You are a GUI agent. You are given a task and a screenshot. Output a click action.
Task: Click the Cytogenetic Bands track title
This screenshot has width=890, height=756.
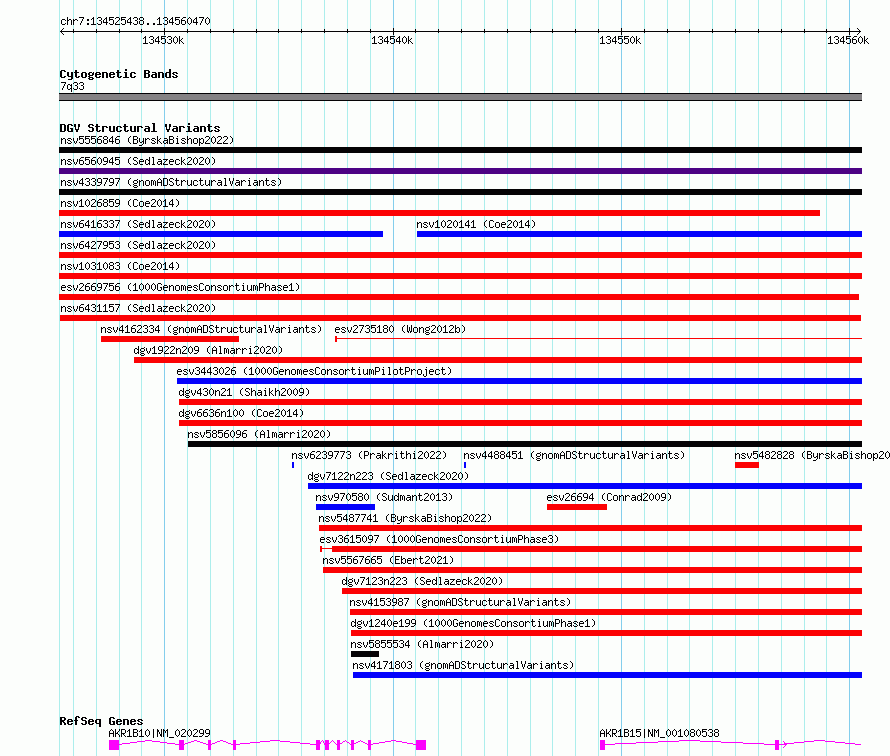pyautogui.click(x=119, y=74)
